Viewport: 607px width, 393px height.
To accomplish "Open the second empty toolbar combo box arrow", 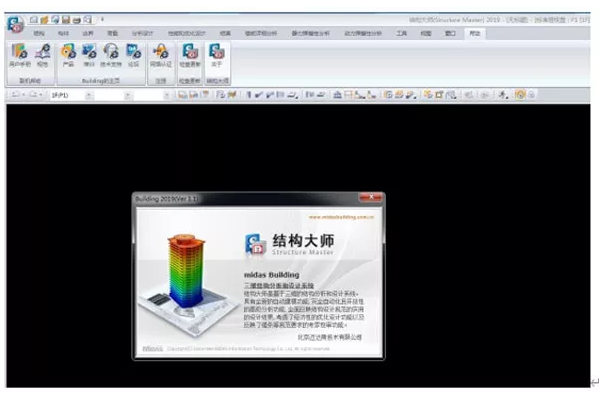I will click(128, 95).
